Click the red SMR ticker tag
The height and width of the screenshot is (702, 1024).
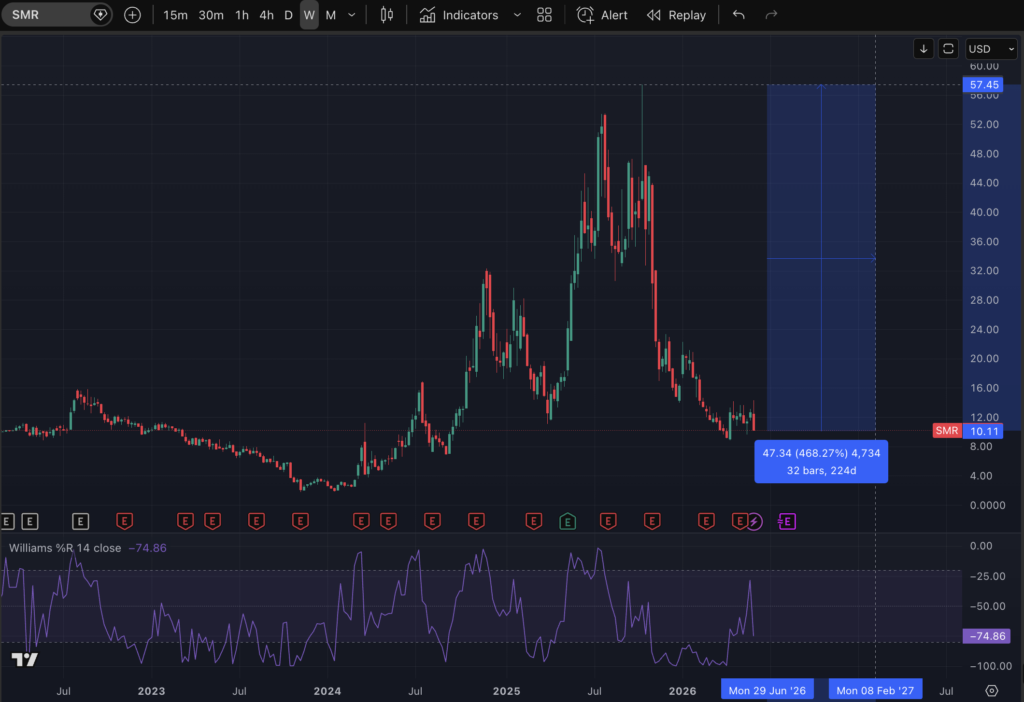pos(947,430)
